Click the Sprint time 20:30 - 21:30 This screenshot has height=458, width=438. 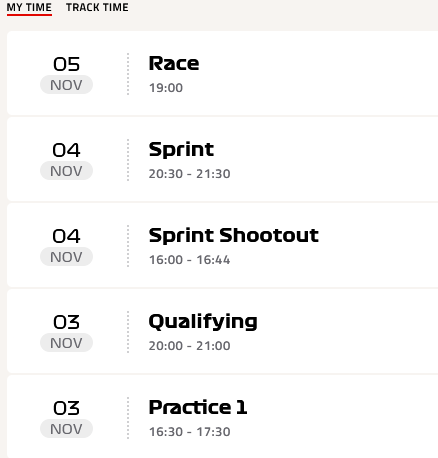coord(189,174)
